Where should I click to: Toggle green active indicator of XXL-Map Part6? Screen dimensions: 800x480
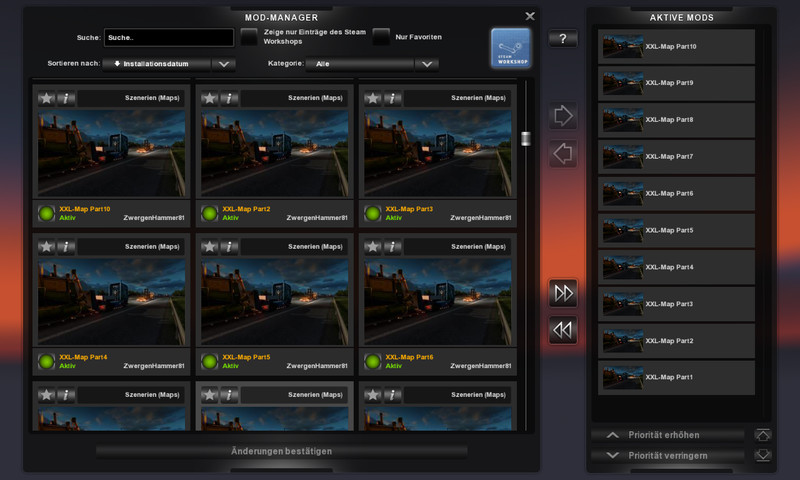click(373, 362)
